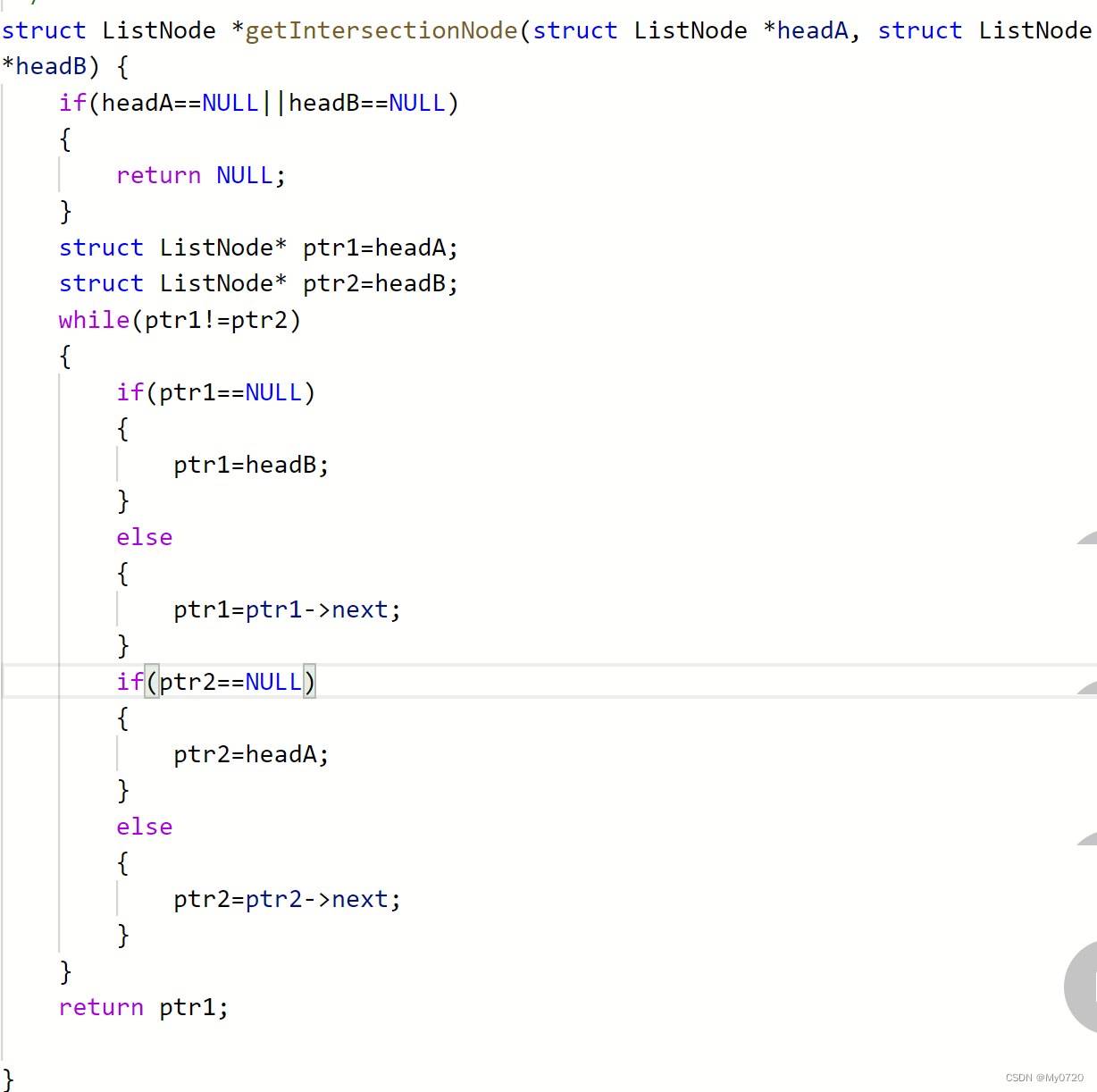Screen dimensions: 1097x1092
Task: Click 'ptr2=ptr2->next;' statement
Action: (x=287, y=899)
